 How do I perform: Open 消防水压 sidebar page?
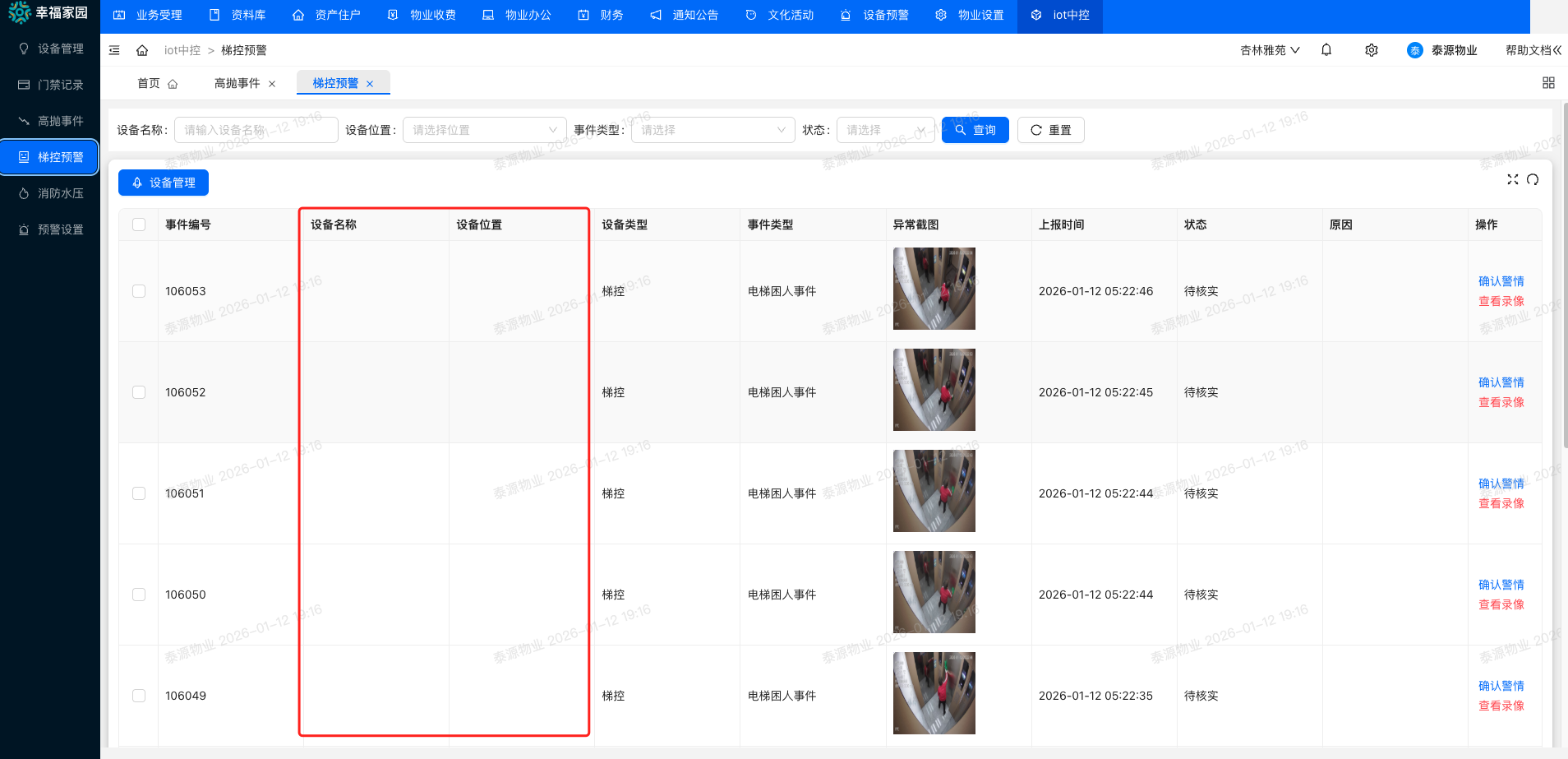coord(49,192)
